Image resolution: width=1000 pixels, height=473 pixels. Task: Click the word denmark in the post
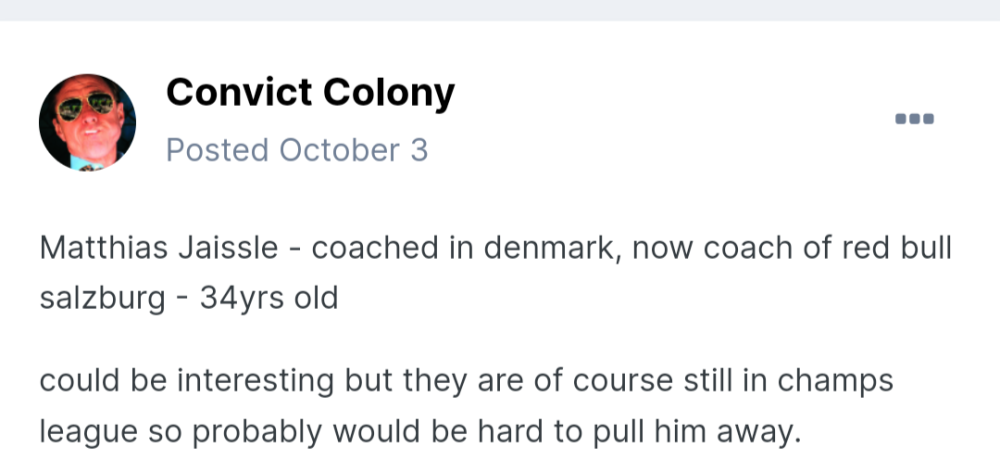coord(544,247)
